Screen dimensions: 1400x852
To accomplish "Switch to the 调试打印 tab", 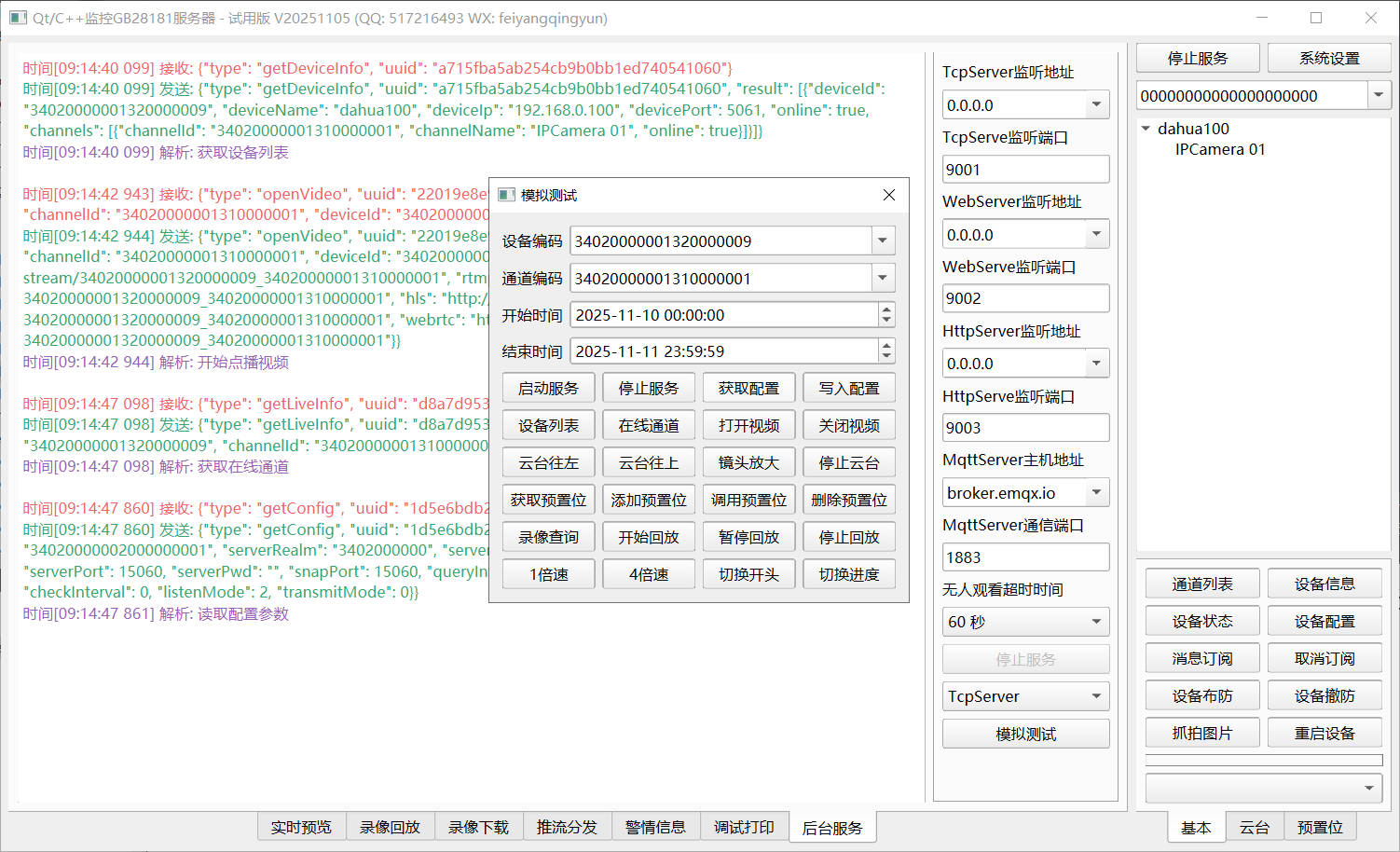I will click(x=744, y=828).
